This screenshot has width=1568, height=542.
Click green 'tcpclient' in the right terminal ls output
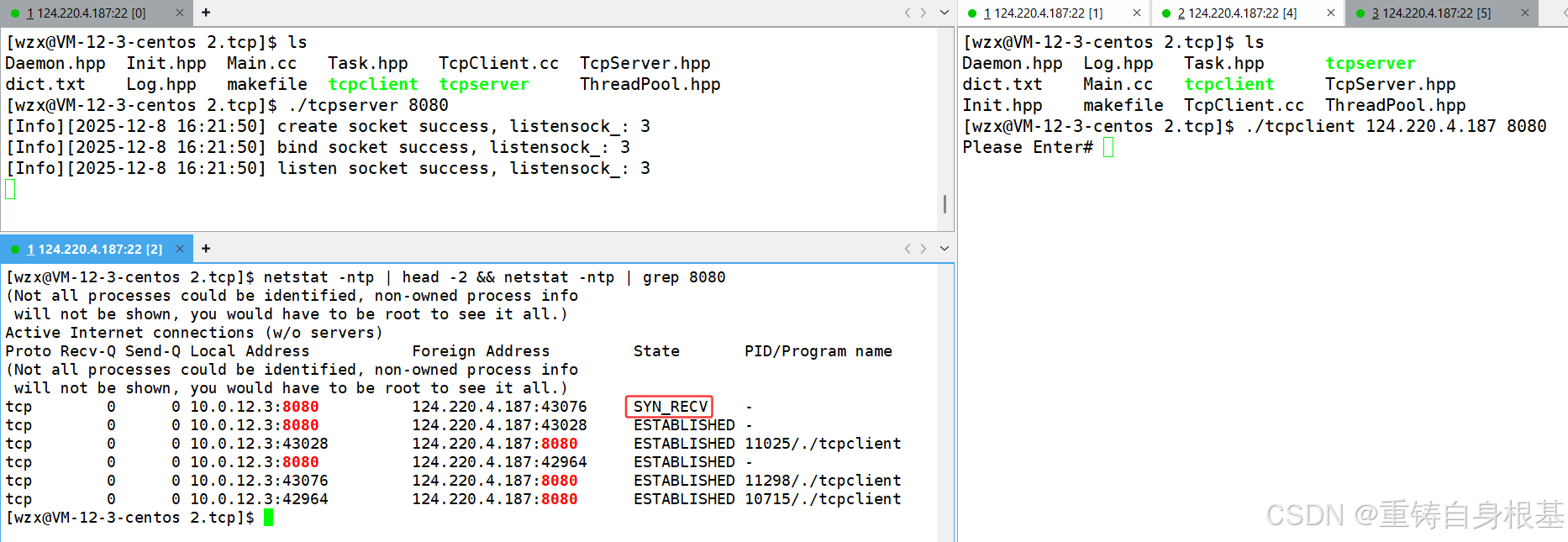click(x=1229, y=84)
